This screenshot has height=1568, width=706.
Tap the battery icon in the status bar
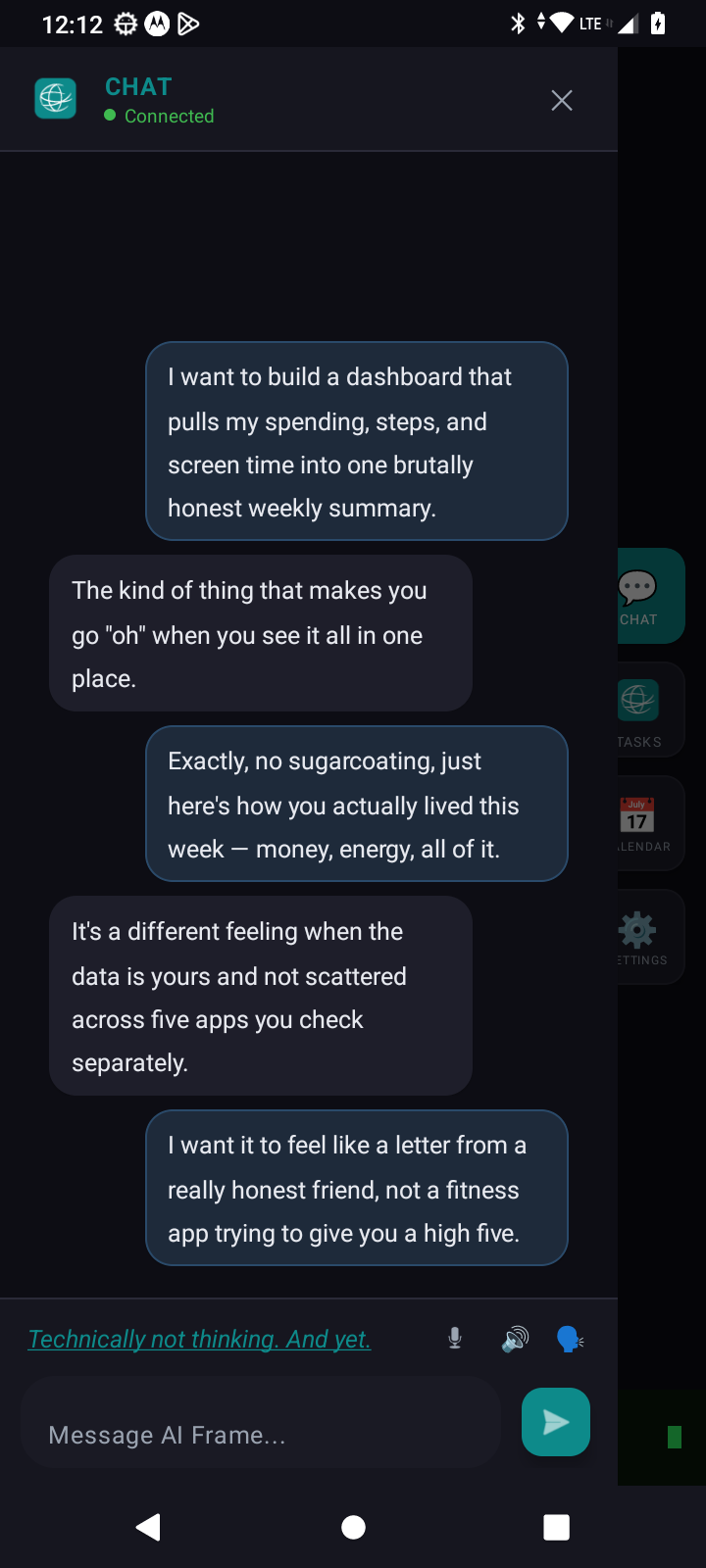tap(657, 24)
